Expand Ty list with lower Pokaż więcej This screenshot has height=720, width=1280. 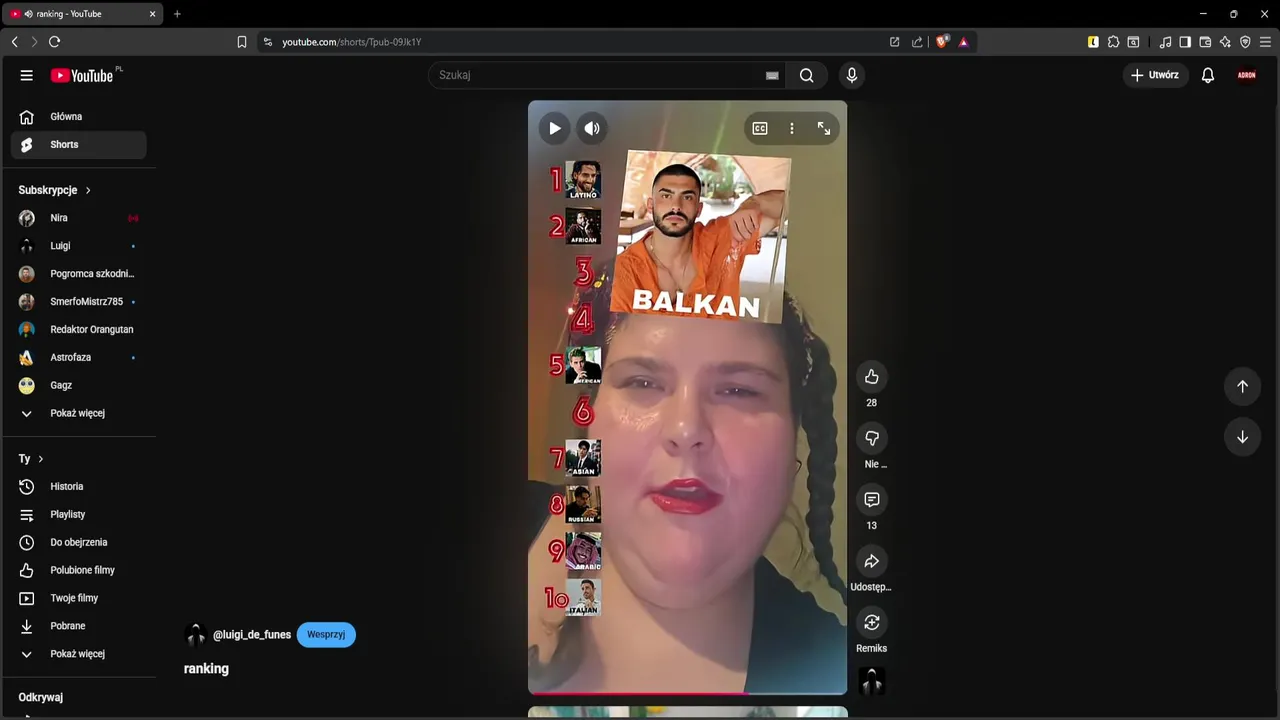click(79, 654)
